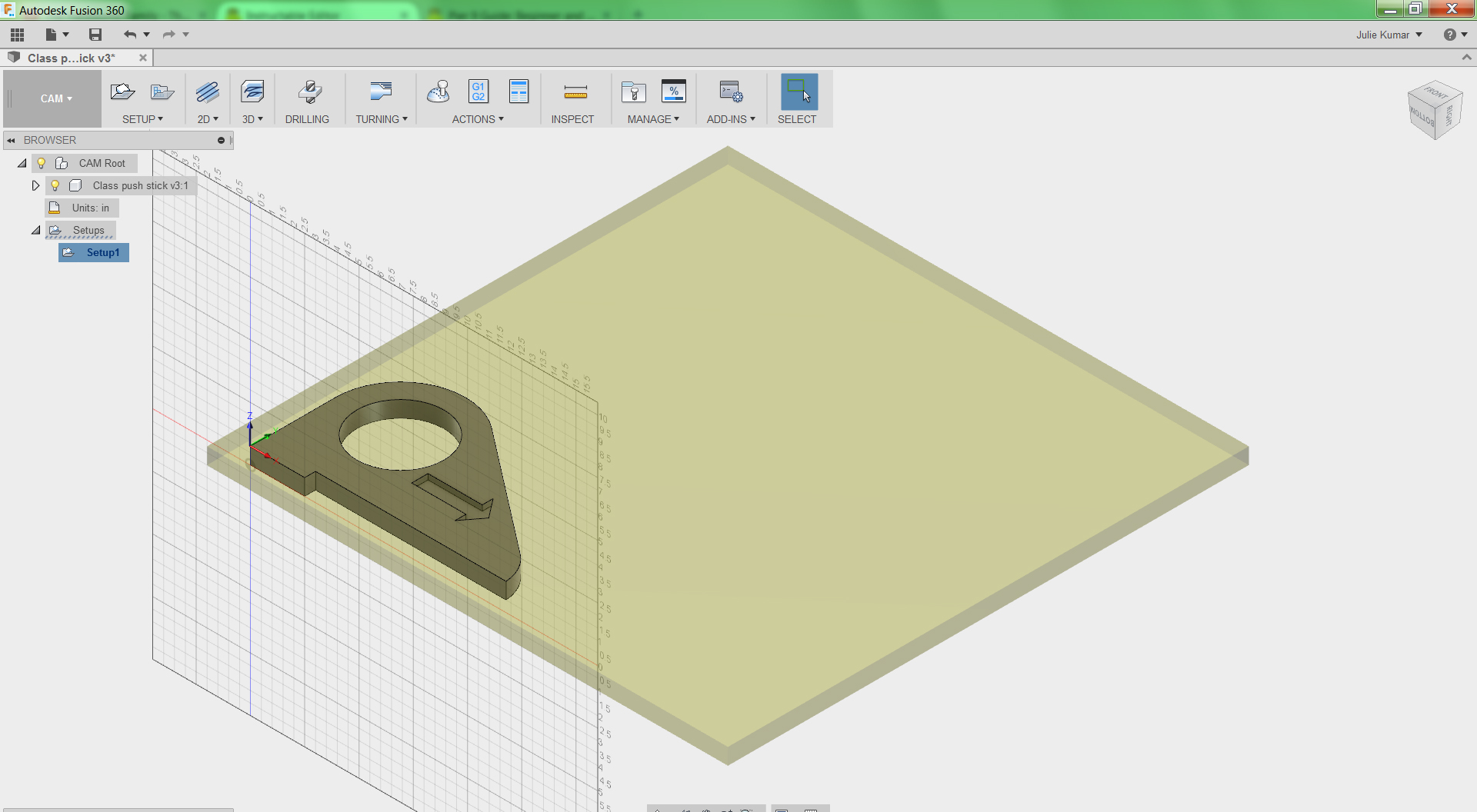This screenshot has height=812, width=1477.
Task: Pin the Browser panel options dot
Action: (x=221, y=140)
